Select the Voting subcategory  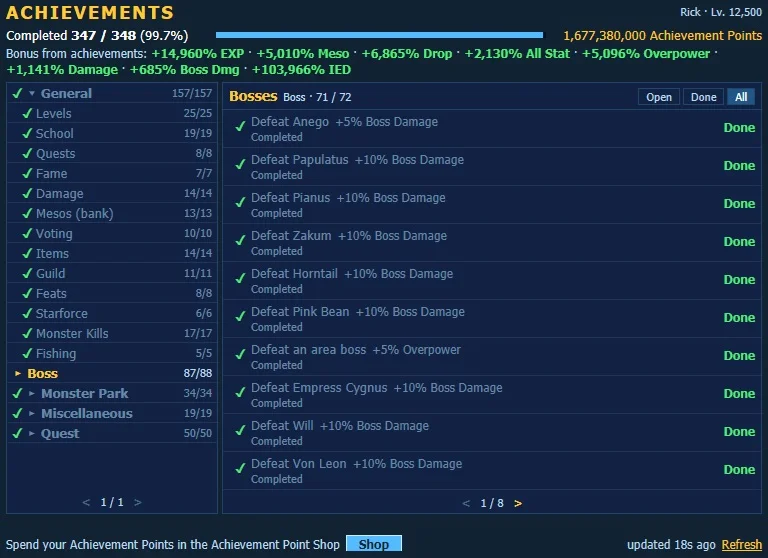tap(112, 234)
